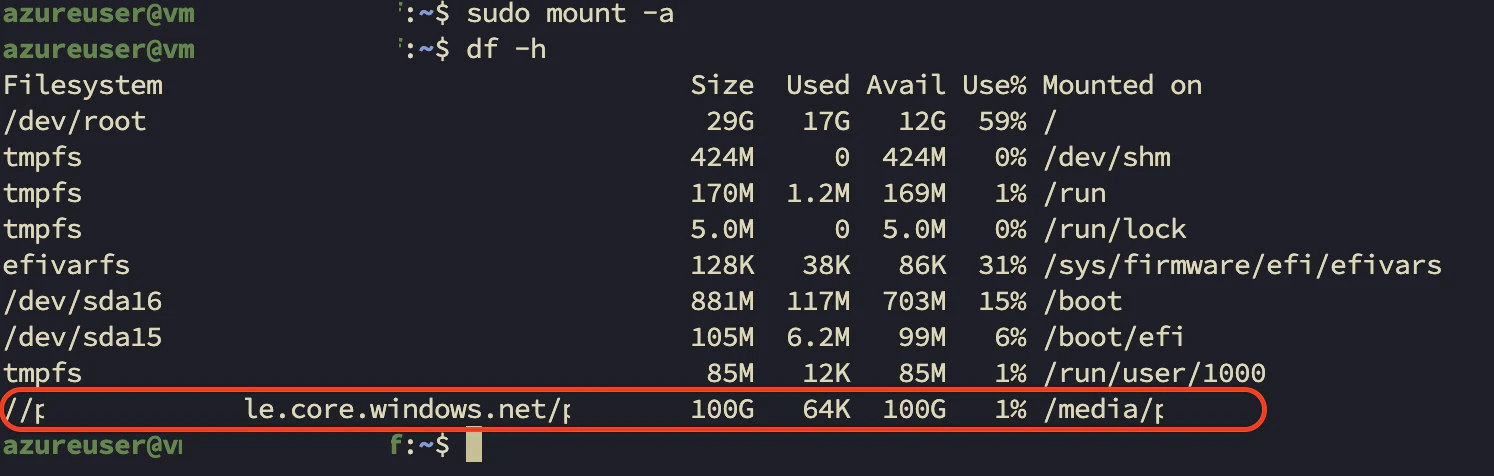Image resolution: width=1494 pixels, height=476 pixels.
Task: Click the '100G' size value
Action: pyautogui.click(x=722, y=410)
